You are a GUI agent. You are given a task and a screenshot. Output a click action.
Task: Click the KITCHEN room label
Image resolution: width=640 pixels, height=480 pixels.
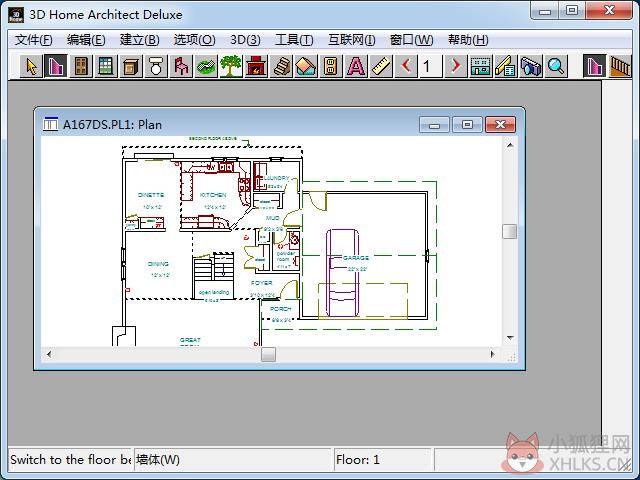coord(213,195)
